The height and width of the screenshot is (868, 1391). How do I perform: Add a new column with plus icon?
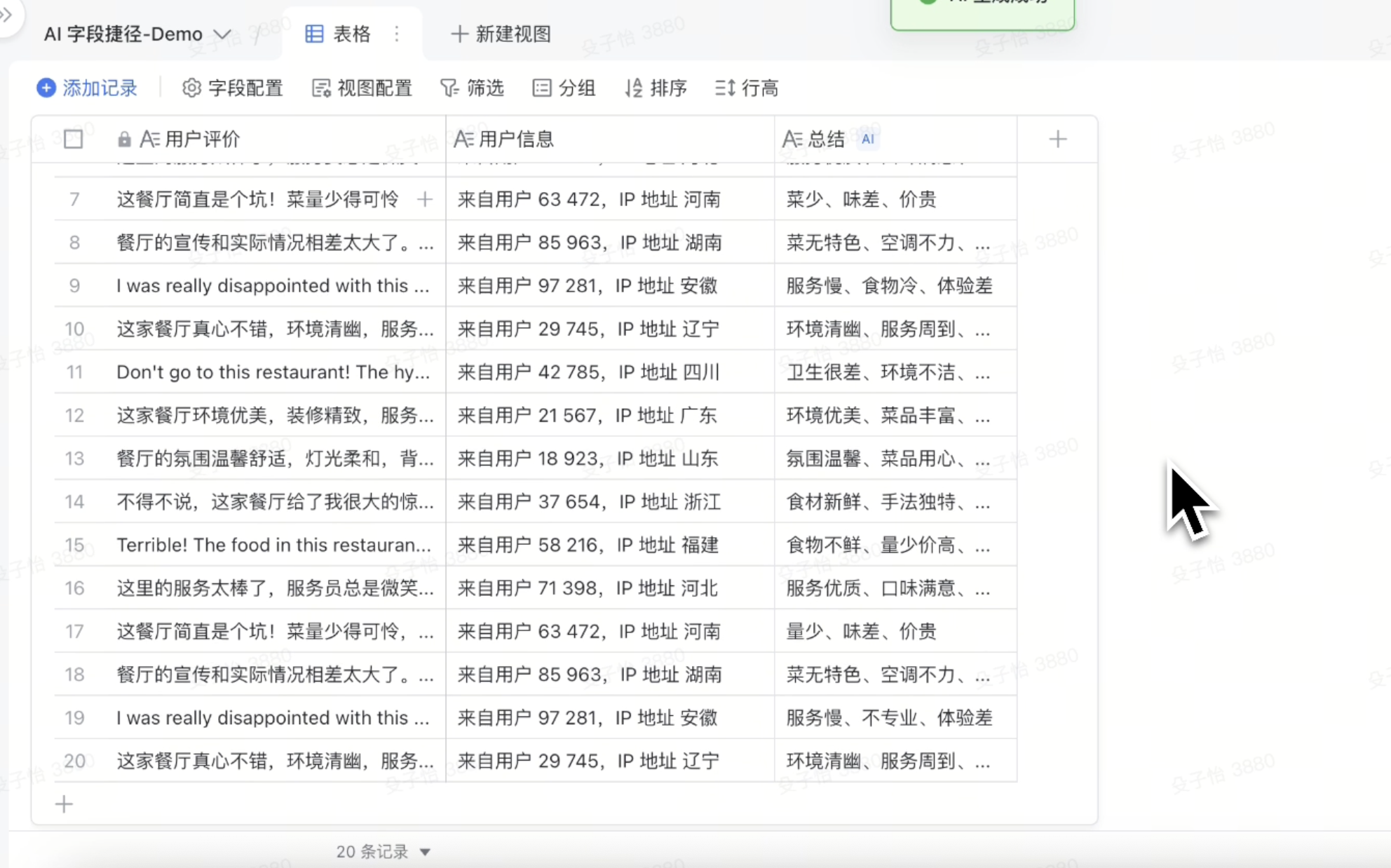pyautogui.click(x=1057, y=139)
